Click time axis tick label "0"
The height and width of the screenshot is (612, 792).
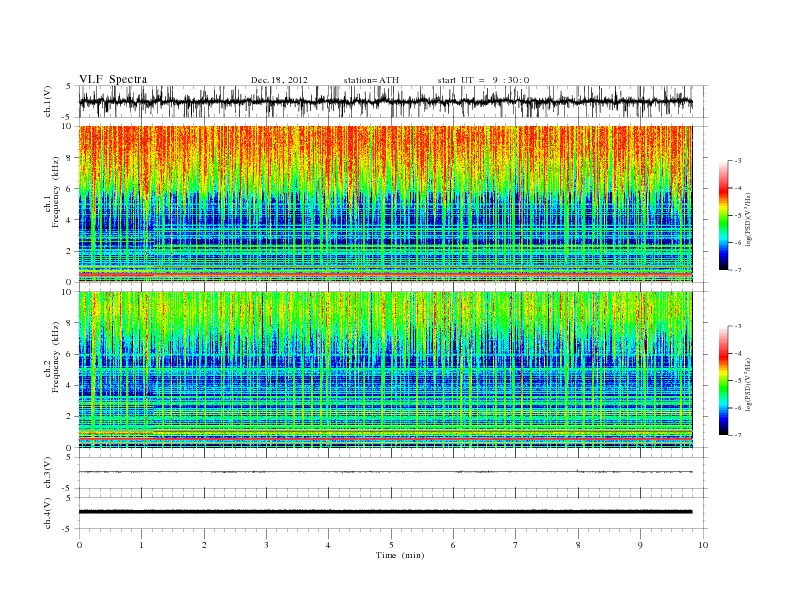click(x=79, y=545)
